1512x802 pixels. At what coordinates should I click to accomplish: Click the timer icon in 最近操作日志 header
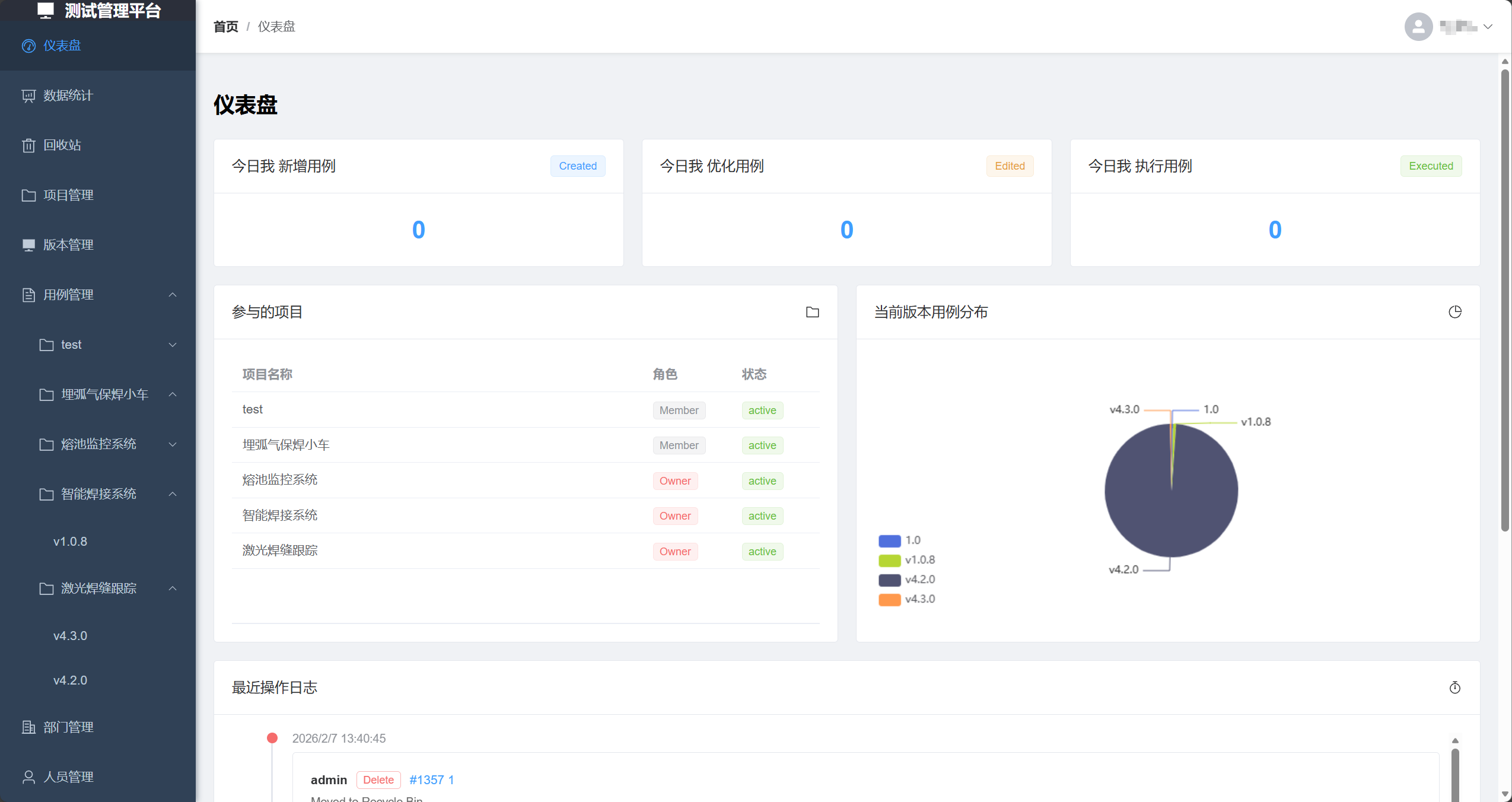(x=1454, y=688)
